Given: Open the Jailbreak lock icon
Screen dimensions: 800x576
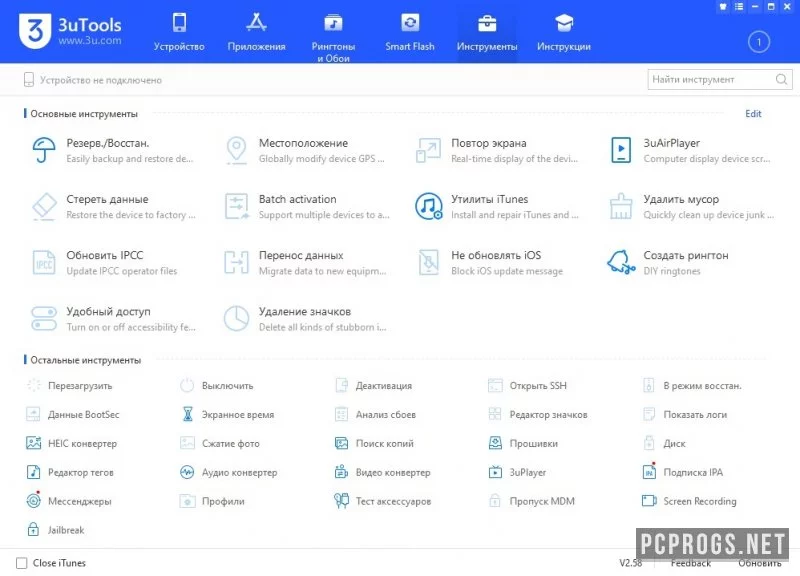Looking at the screenshot, I should [x=34, y=530].
